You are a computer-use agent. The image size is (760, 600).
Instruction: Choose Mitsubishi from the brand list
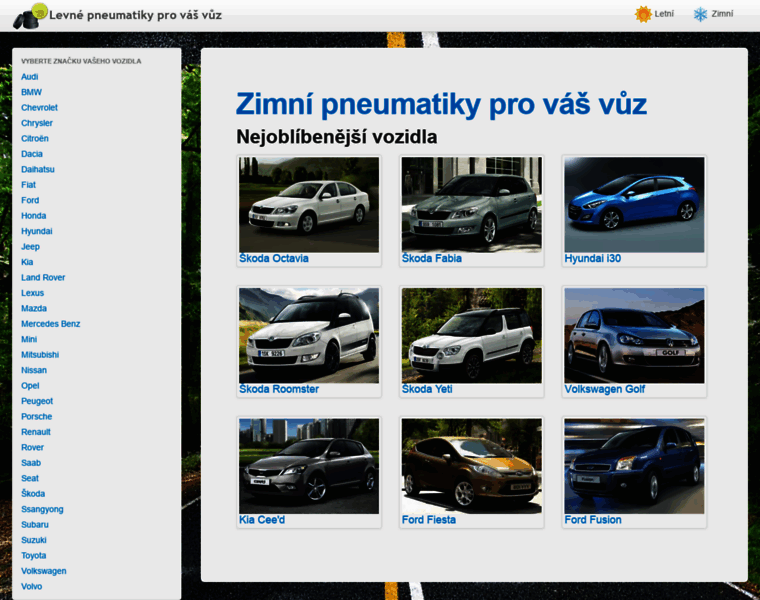40,355
